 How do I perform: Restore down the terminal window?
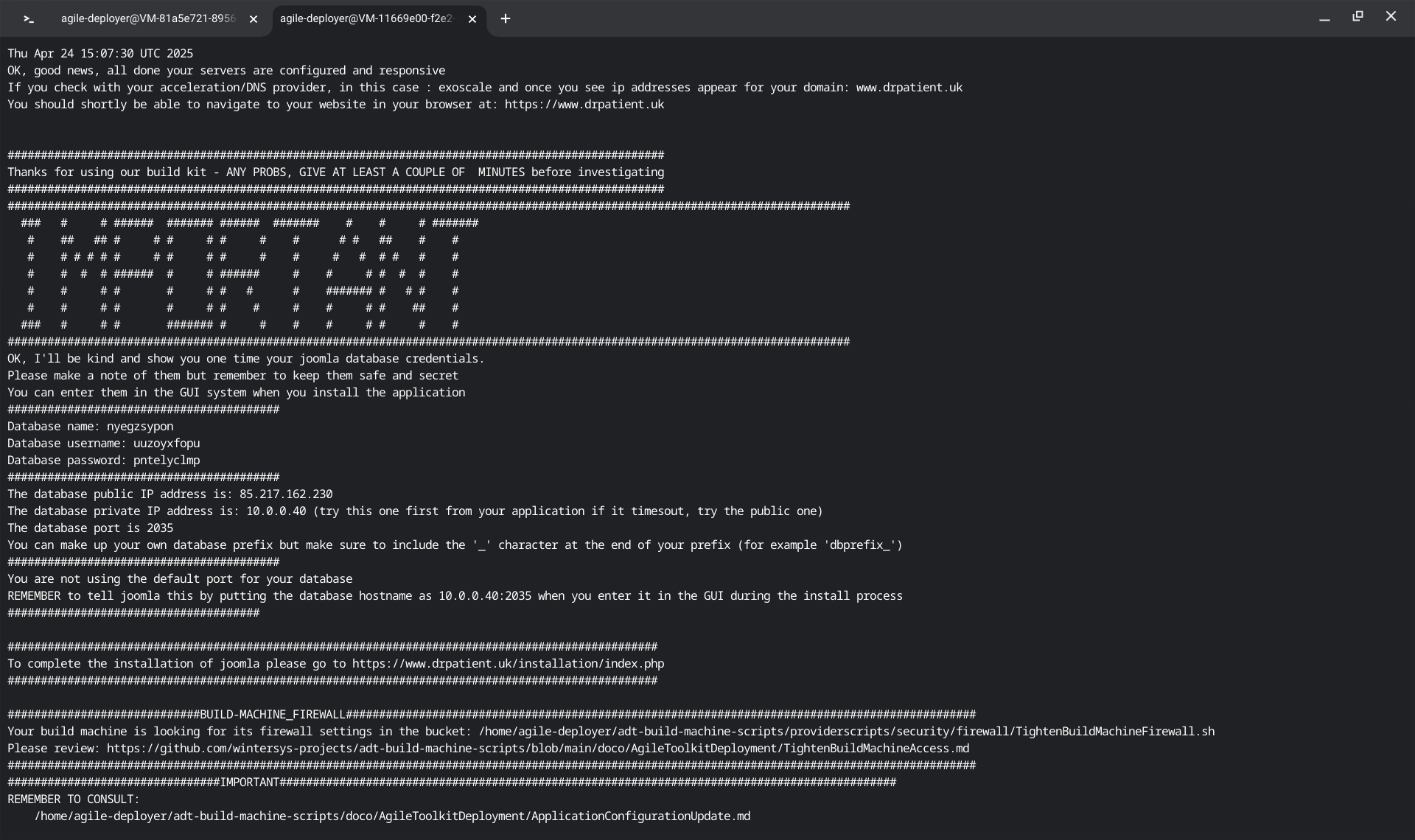(x=1358, y=16)
